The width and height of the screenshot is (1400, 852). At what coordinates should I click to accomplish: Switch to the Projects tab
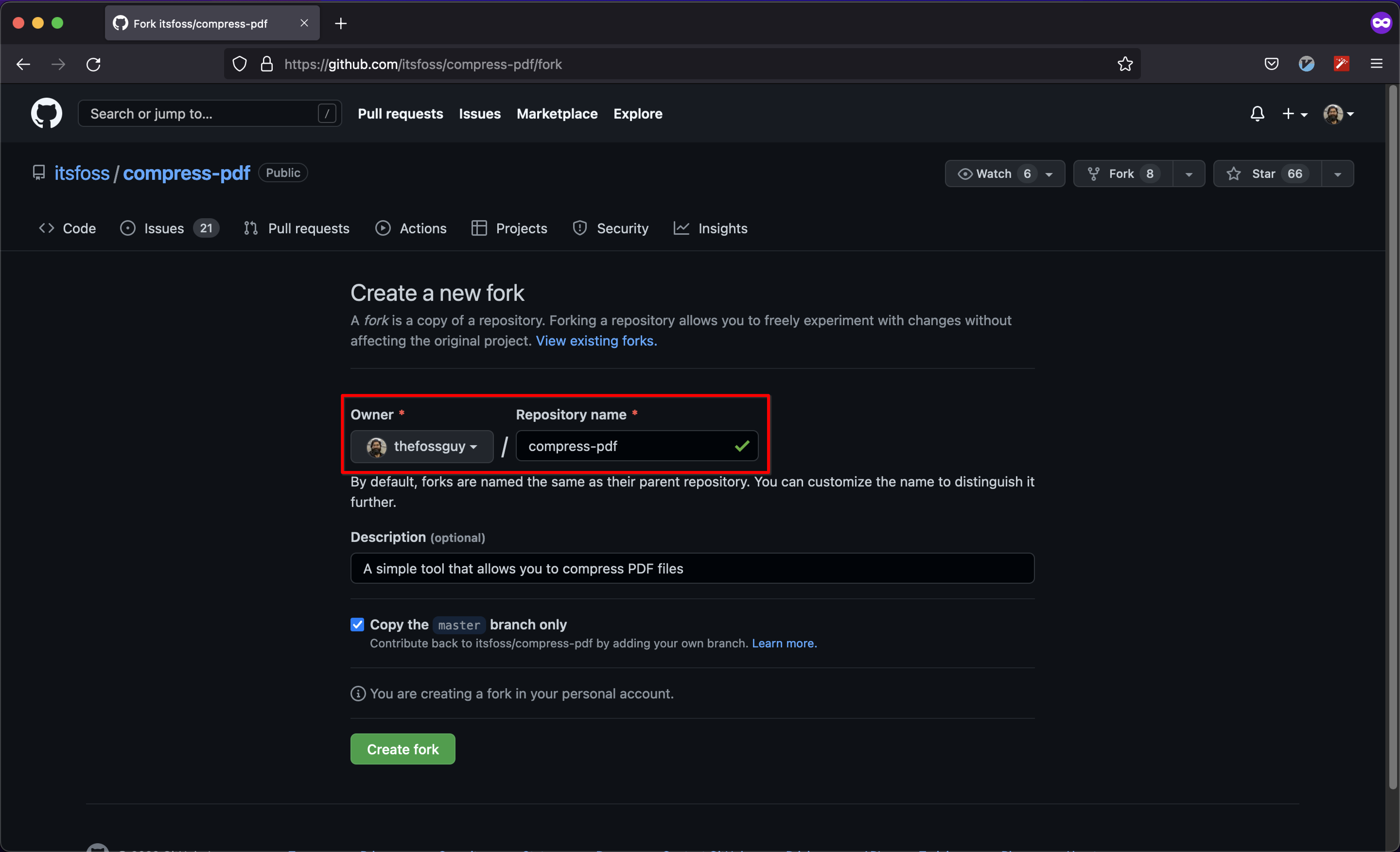(x=521, y=228)
